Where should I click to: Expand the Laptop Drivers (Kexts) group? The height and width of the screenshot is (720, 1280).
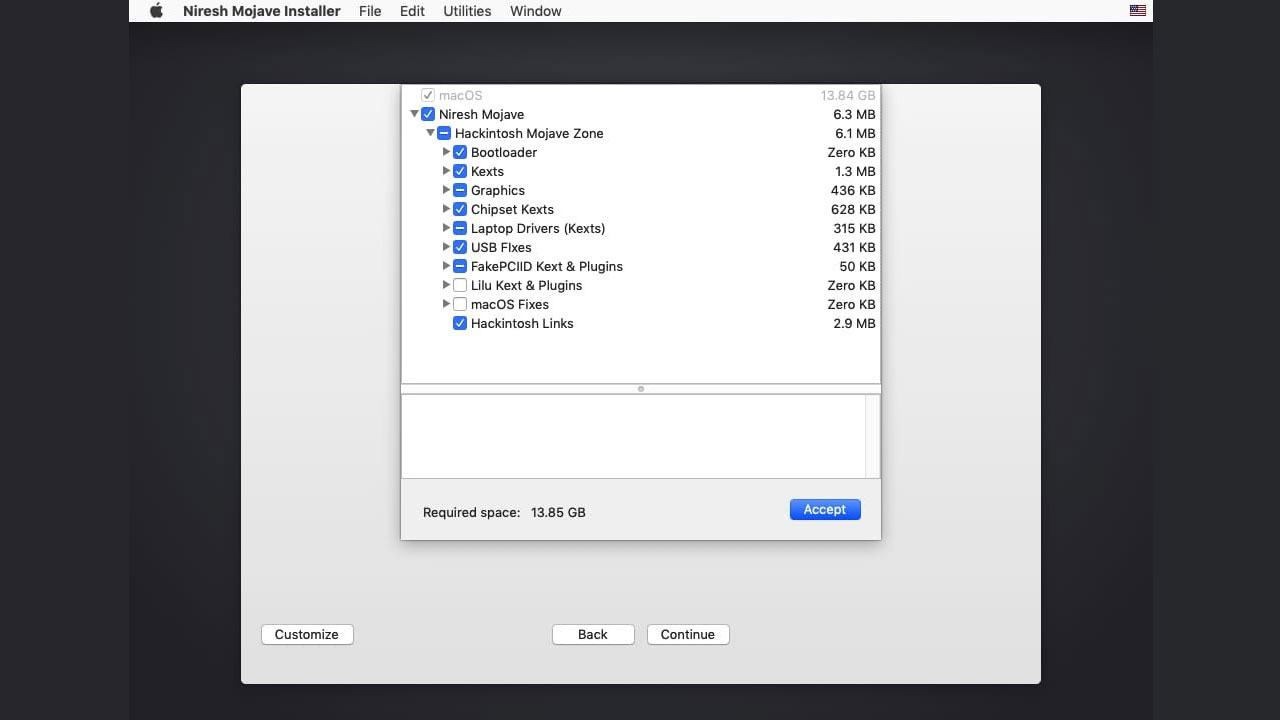click(x=446, y=228)
